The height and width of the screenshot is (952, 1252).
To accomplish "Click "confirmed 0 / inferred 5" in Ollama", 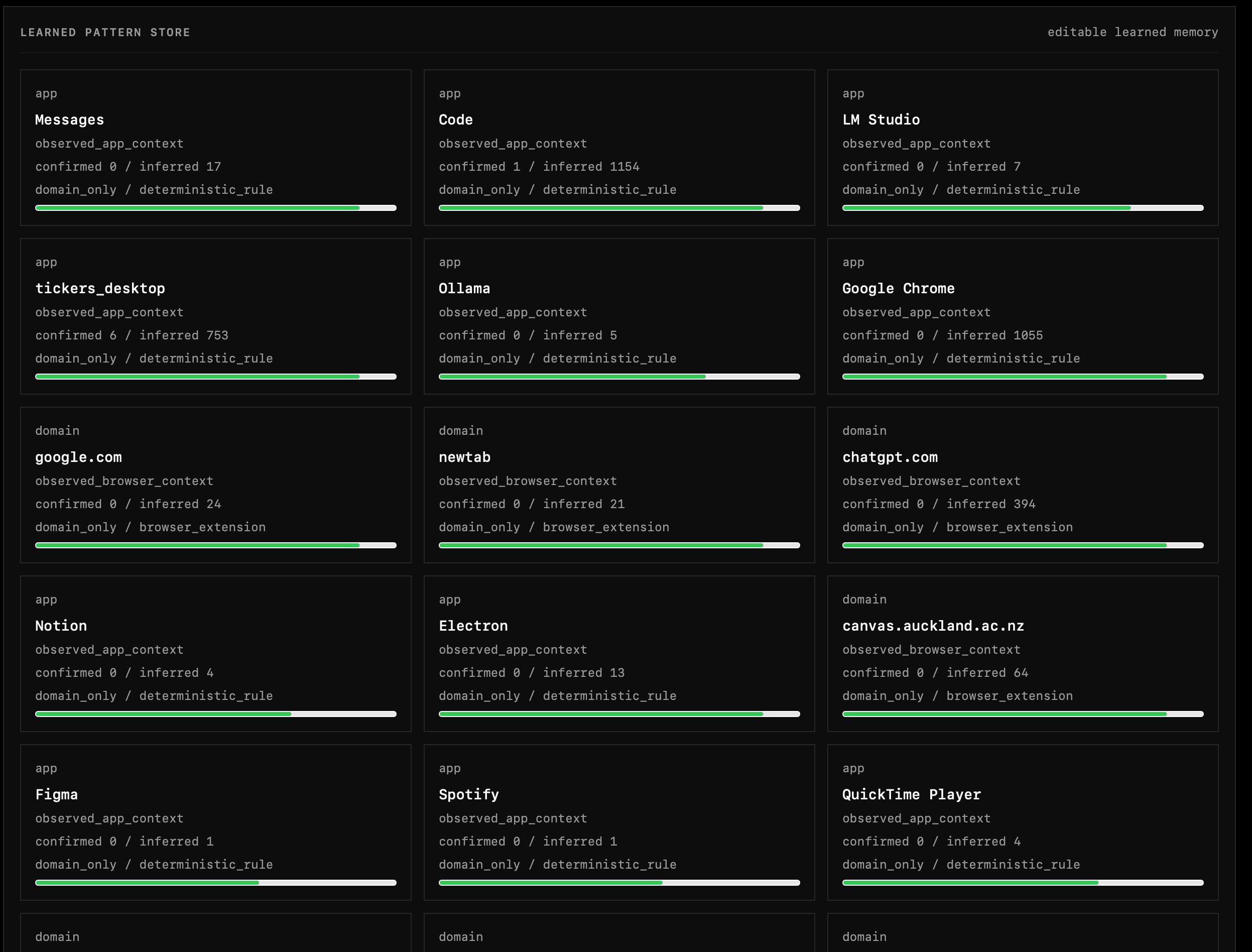I will pyautogui.click(x=528, y=335).
